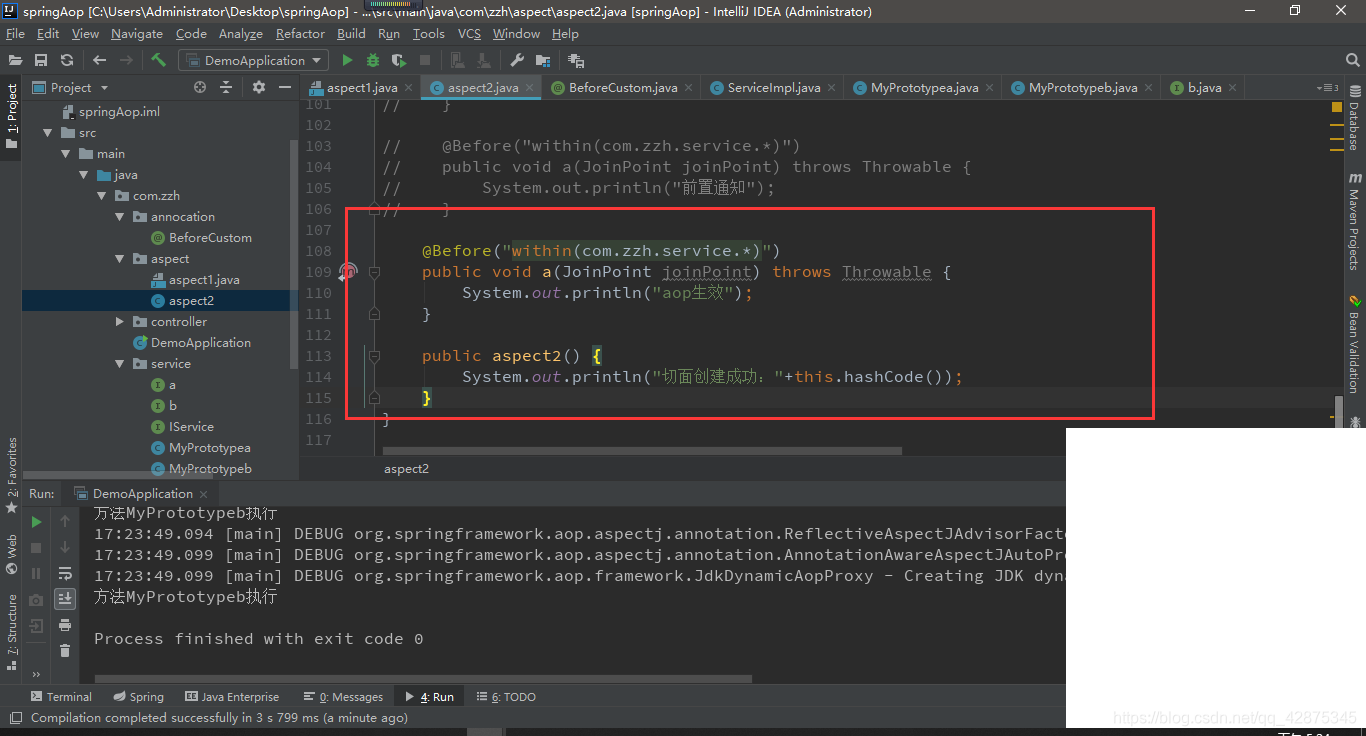This screenshot has height=736, width=1366.
Task: Click the Run panel pause icon
Action: coord(36,573)
